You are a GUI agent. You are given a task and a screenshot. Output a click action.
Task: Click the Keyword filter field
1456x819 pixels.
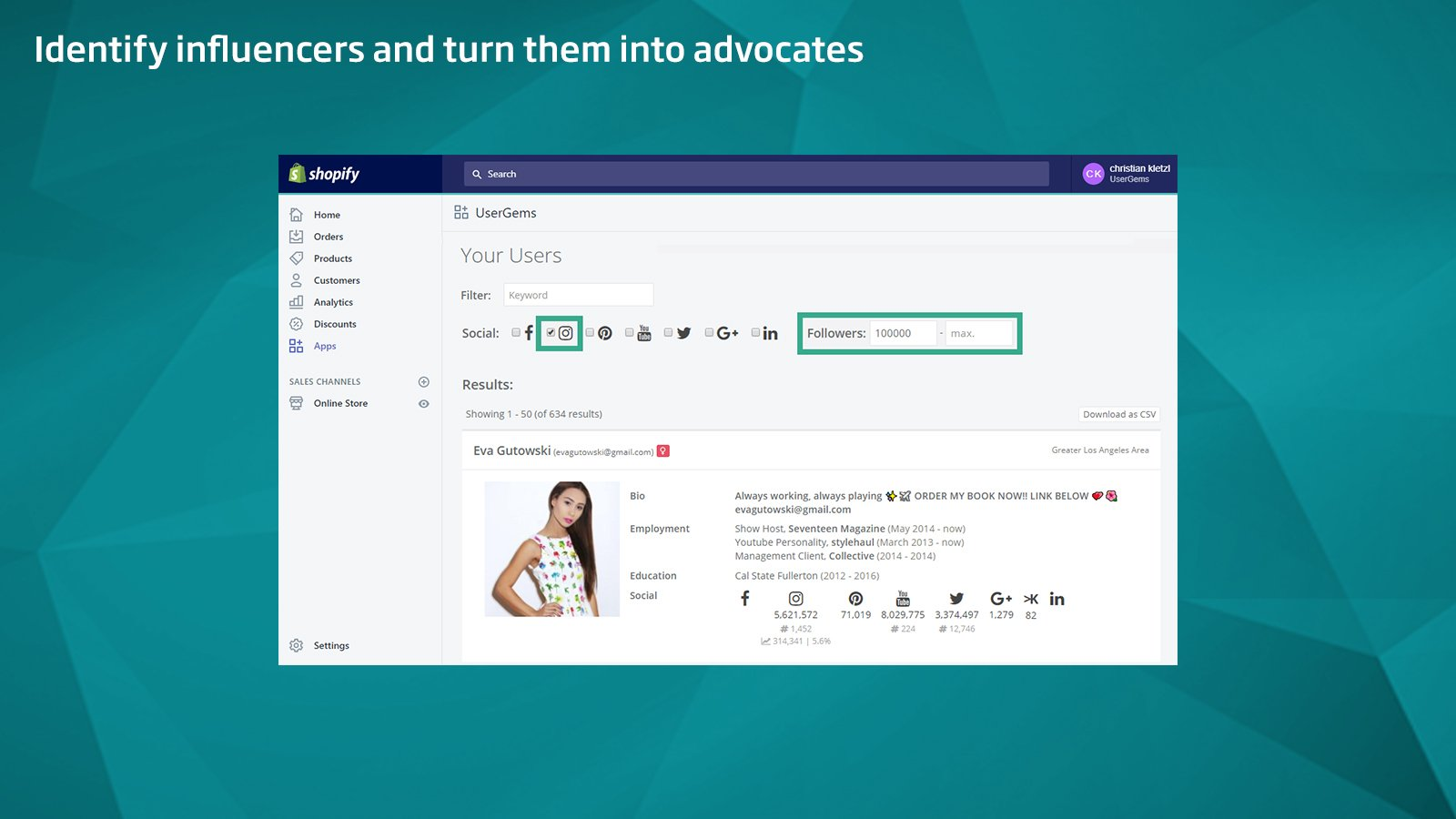578,295
